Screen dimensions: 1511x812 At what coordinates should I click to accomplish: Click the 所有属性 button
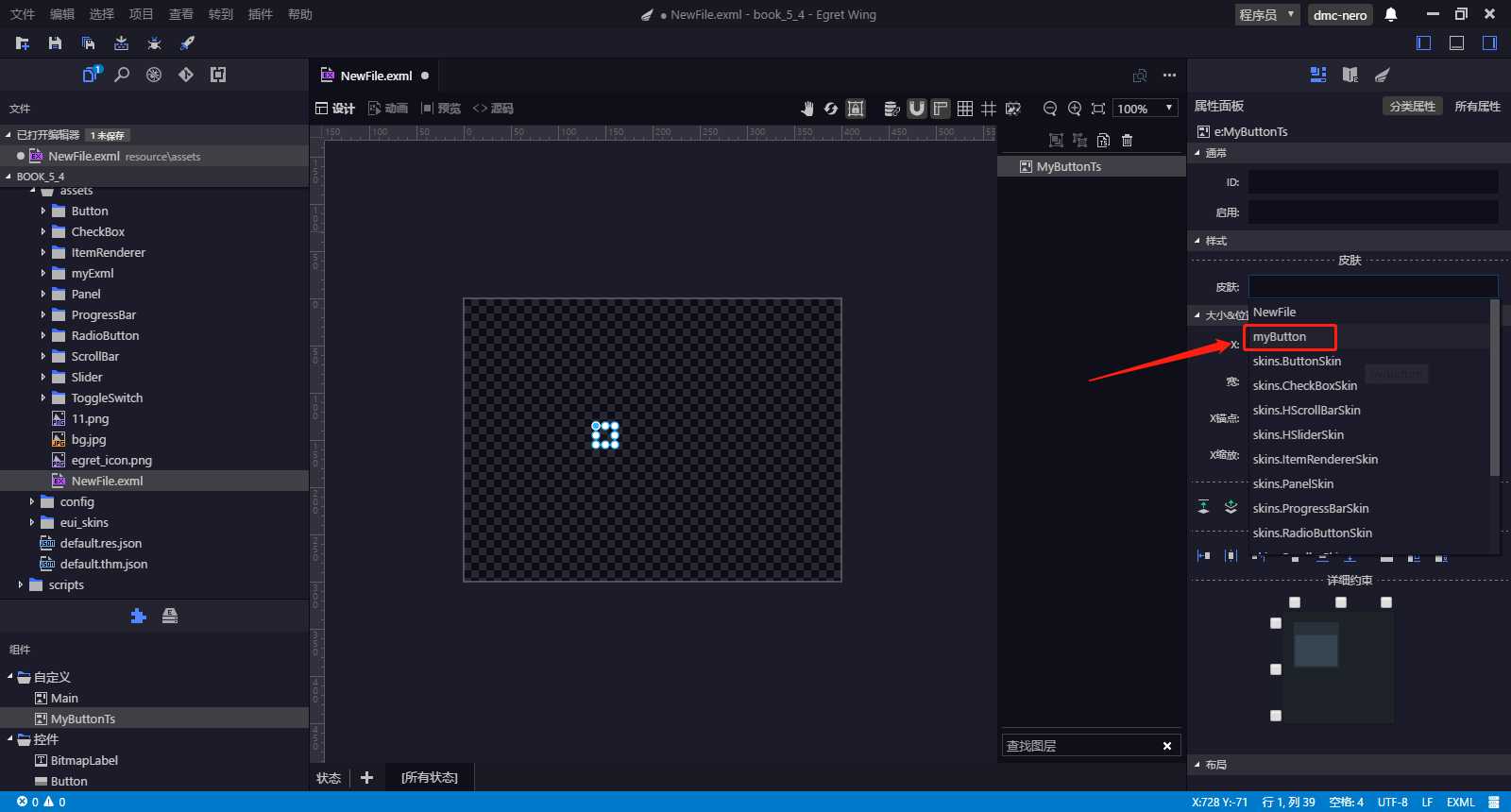pyautogui.click(x=1478, y=107)
